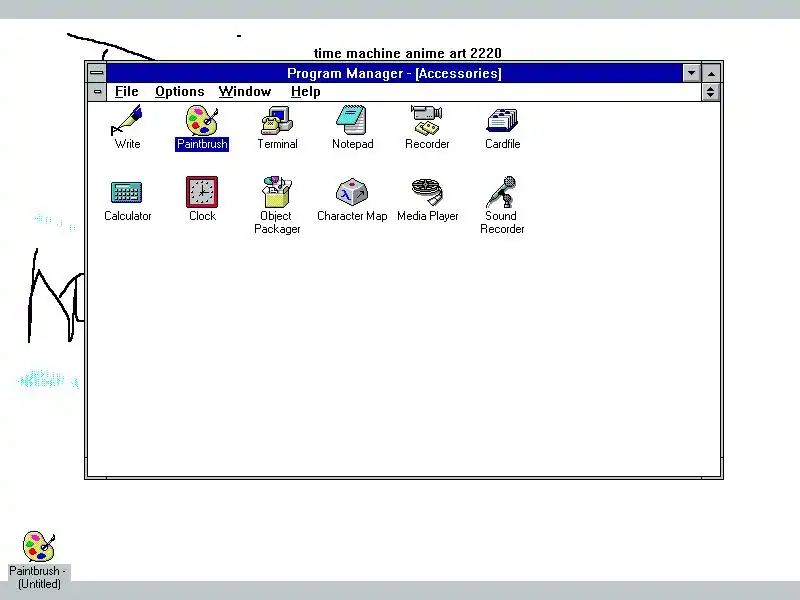Select the Recorder camera icon

(x=427, y=120)
